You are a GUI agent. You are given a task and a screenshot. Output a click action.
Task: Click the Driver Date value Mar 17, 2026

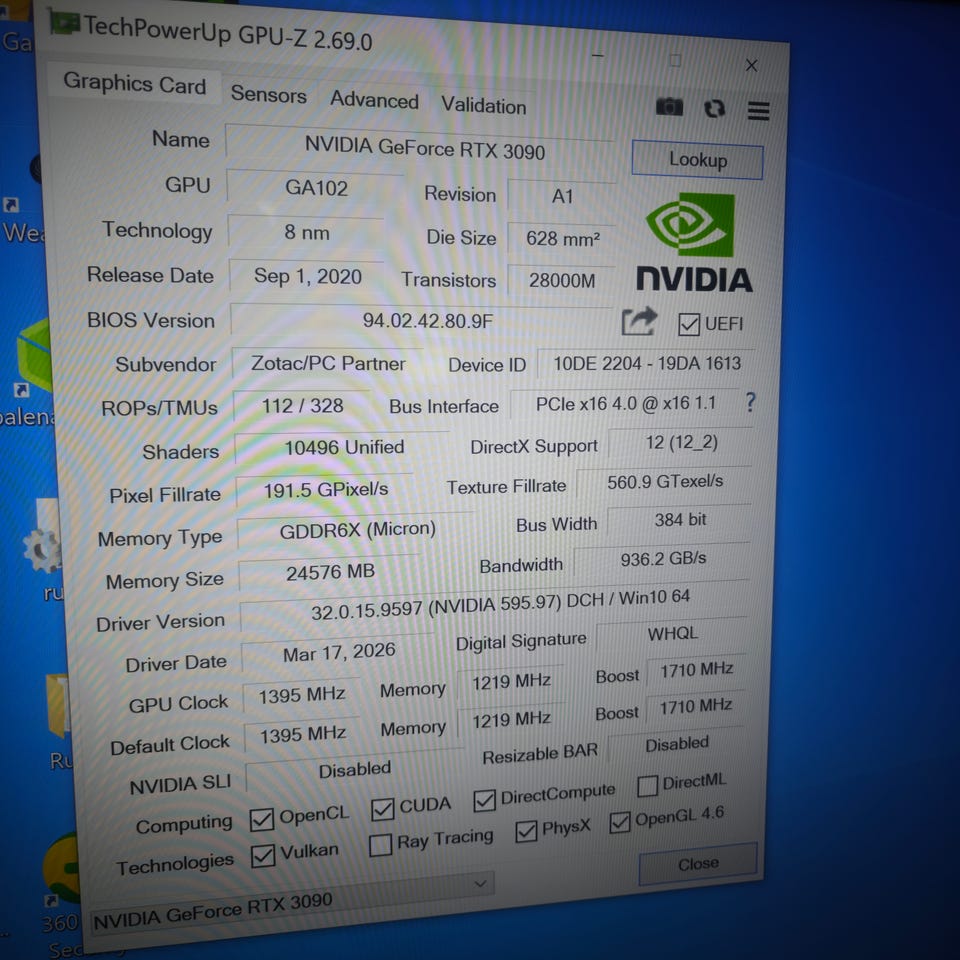tap(338, 653)
